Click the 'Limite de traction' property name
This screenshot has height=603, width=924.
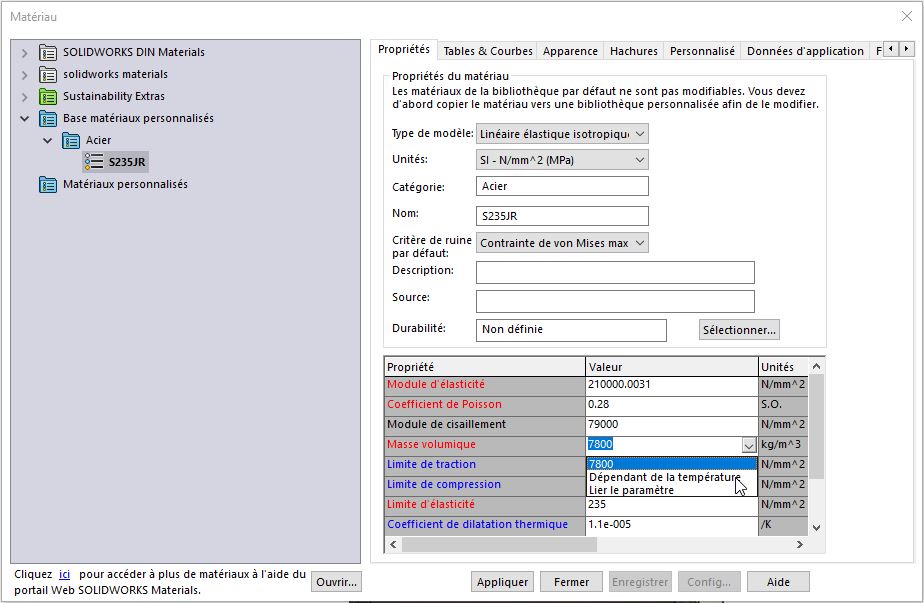pos(431,464)
